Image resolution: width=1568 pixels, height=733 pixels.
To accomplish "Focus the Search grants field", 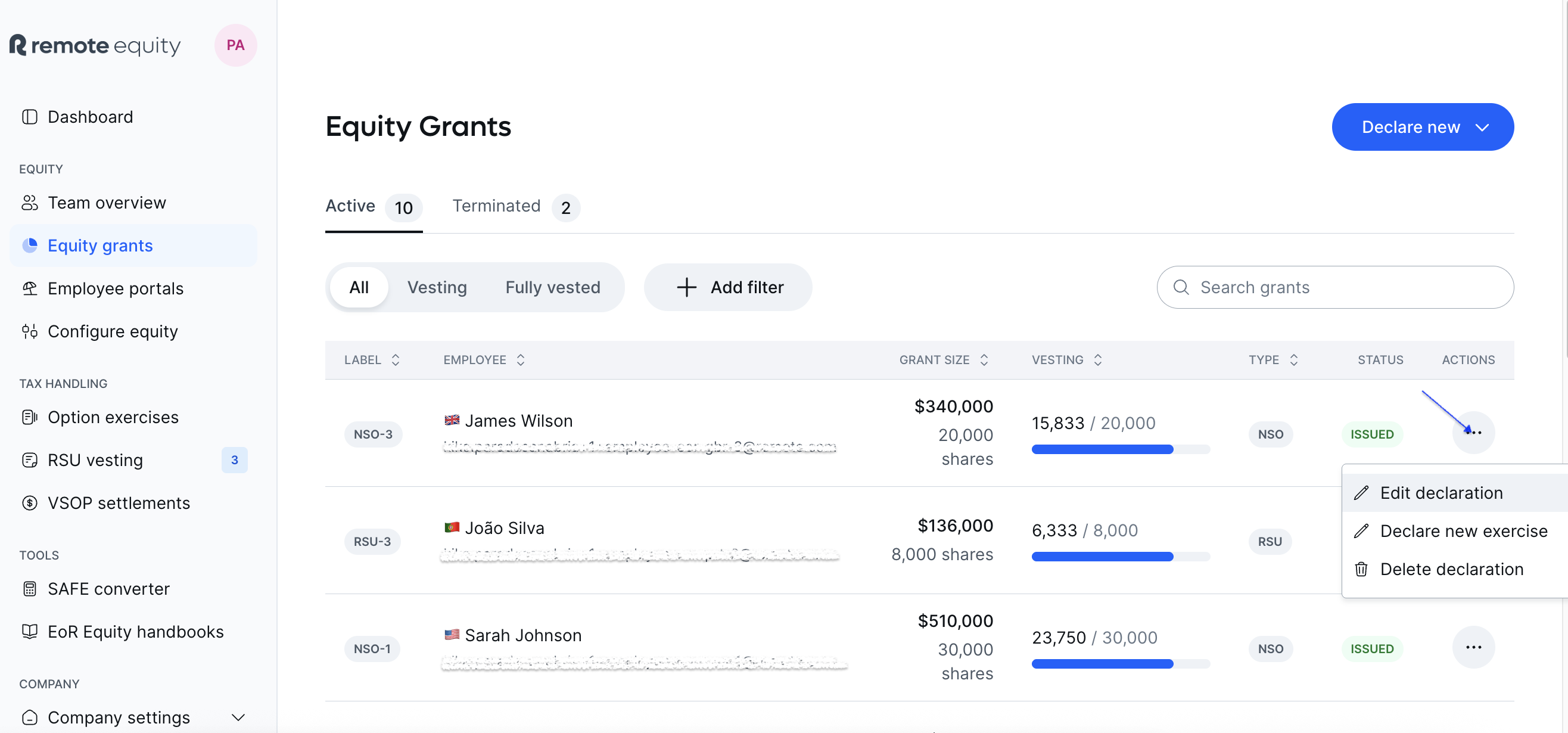I will tap(1335, 287).
